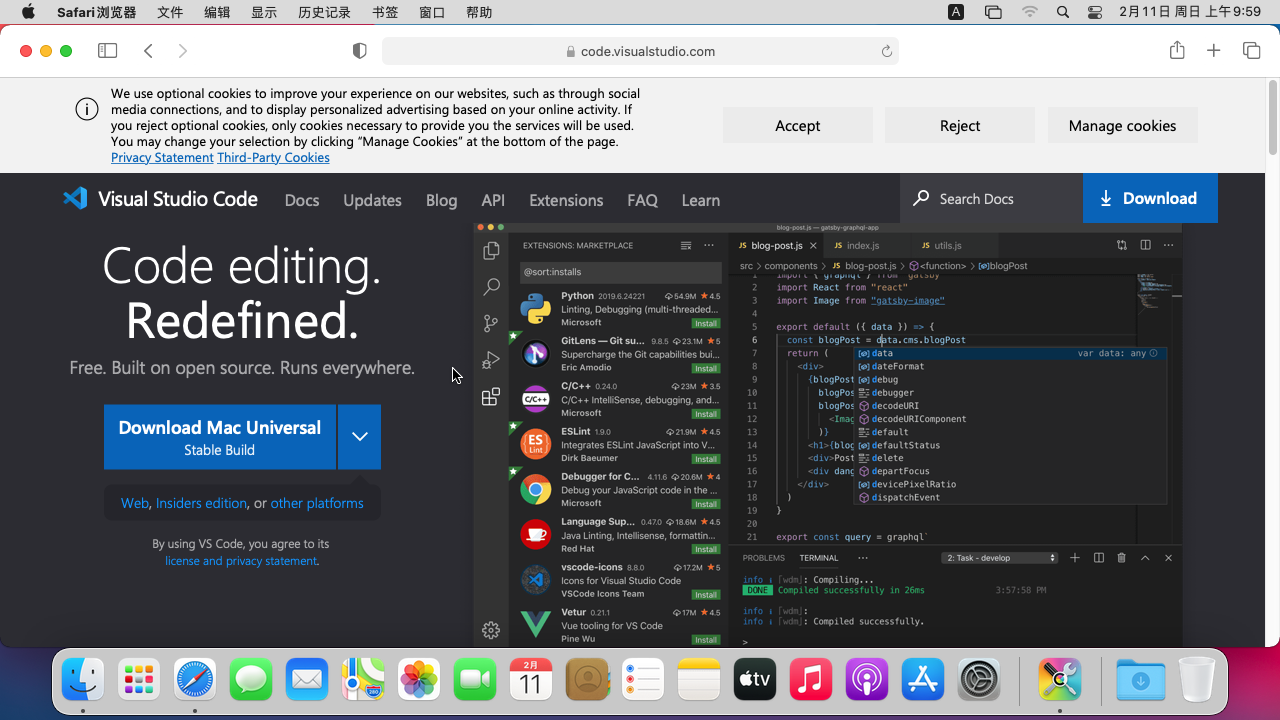Open the Learn navigation link

[x=700, y=200]
